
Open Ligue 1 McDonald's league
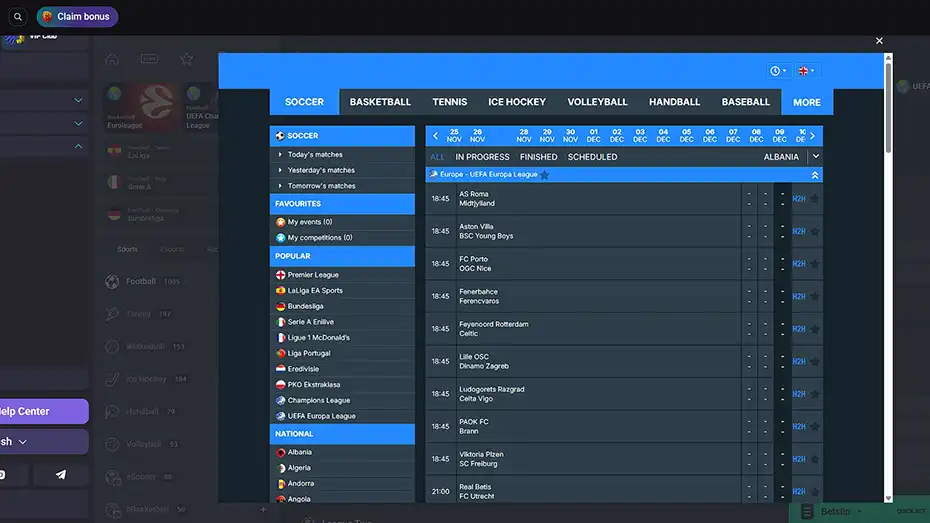[x=342, y=337]
